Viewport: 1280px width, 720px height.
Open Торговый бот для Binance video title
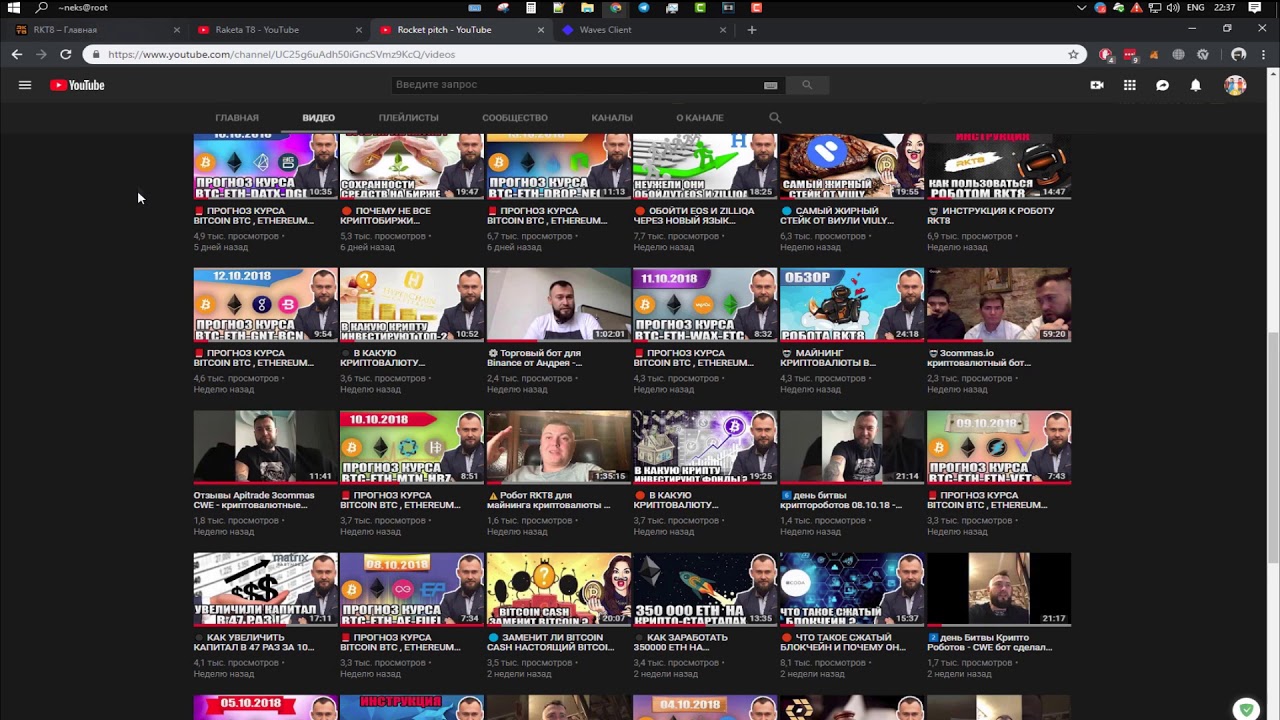[535, 357]
